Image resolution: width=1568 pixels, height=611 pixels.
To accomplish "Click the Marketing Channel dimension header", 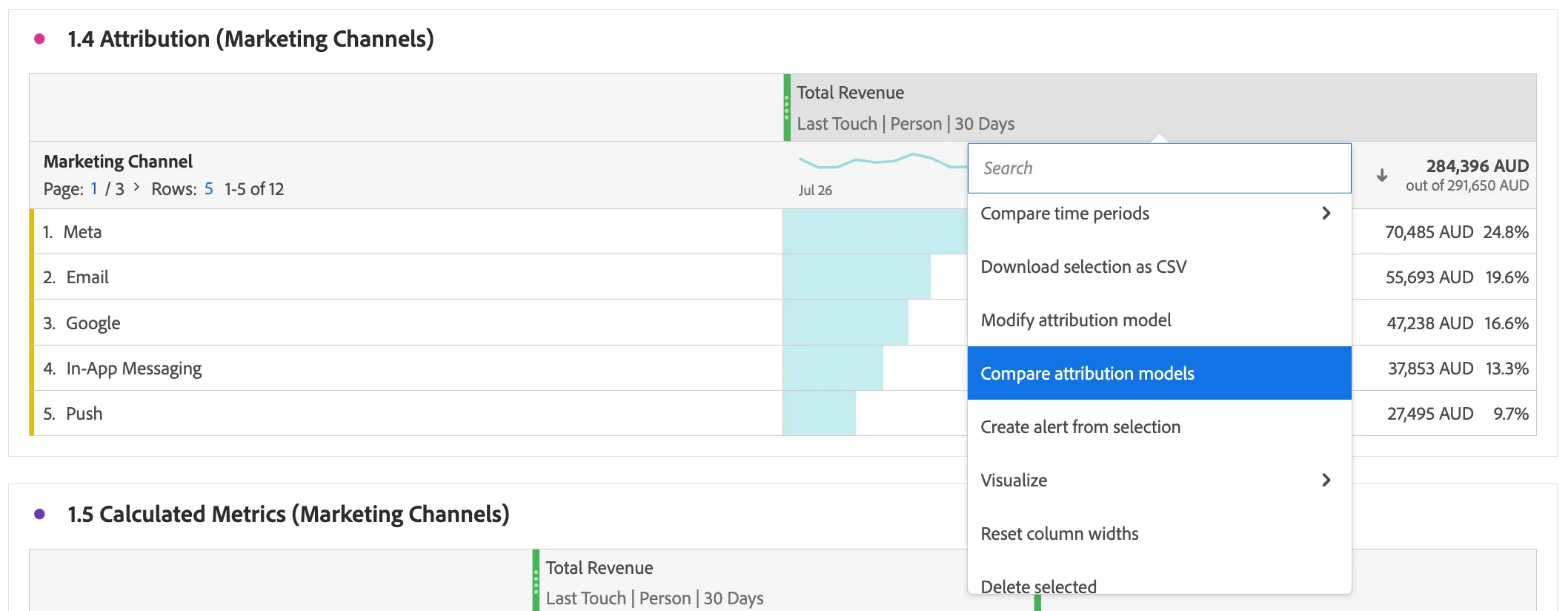I will tap(118, 162).
